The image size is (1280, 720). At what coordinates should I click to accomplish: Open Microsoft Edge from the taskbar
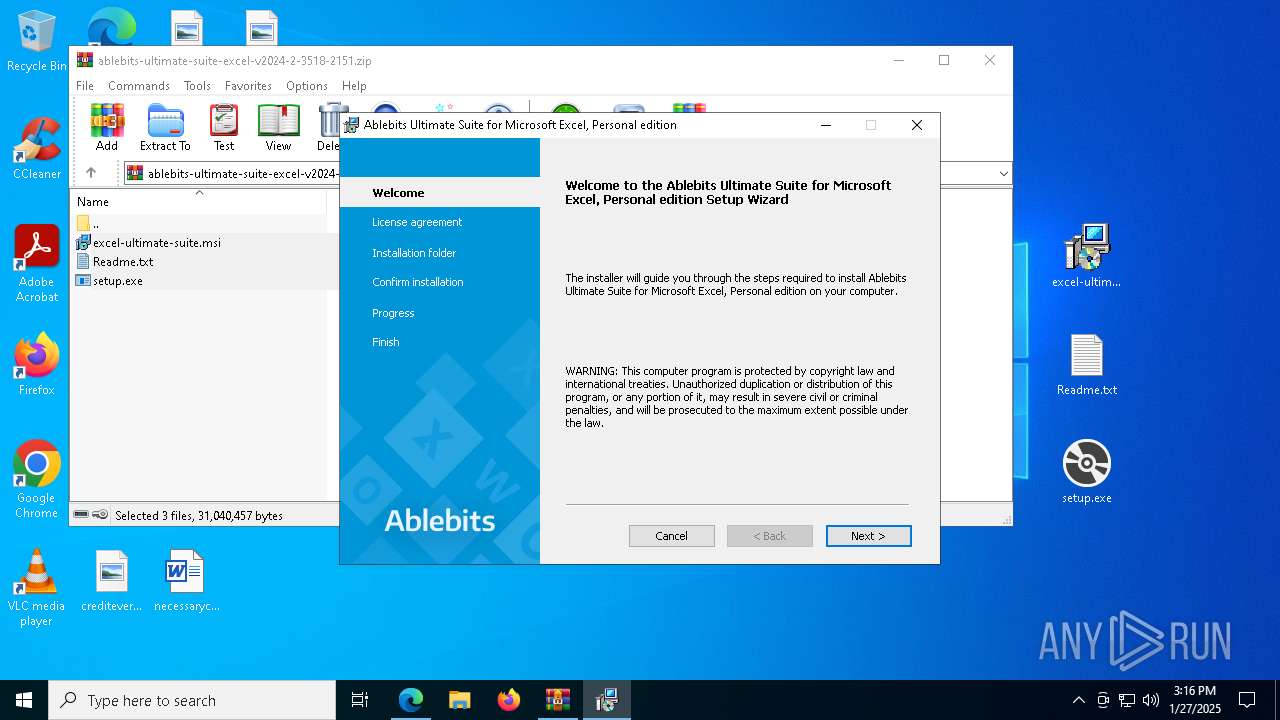pos(411,700)
